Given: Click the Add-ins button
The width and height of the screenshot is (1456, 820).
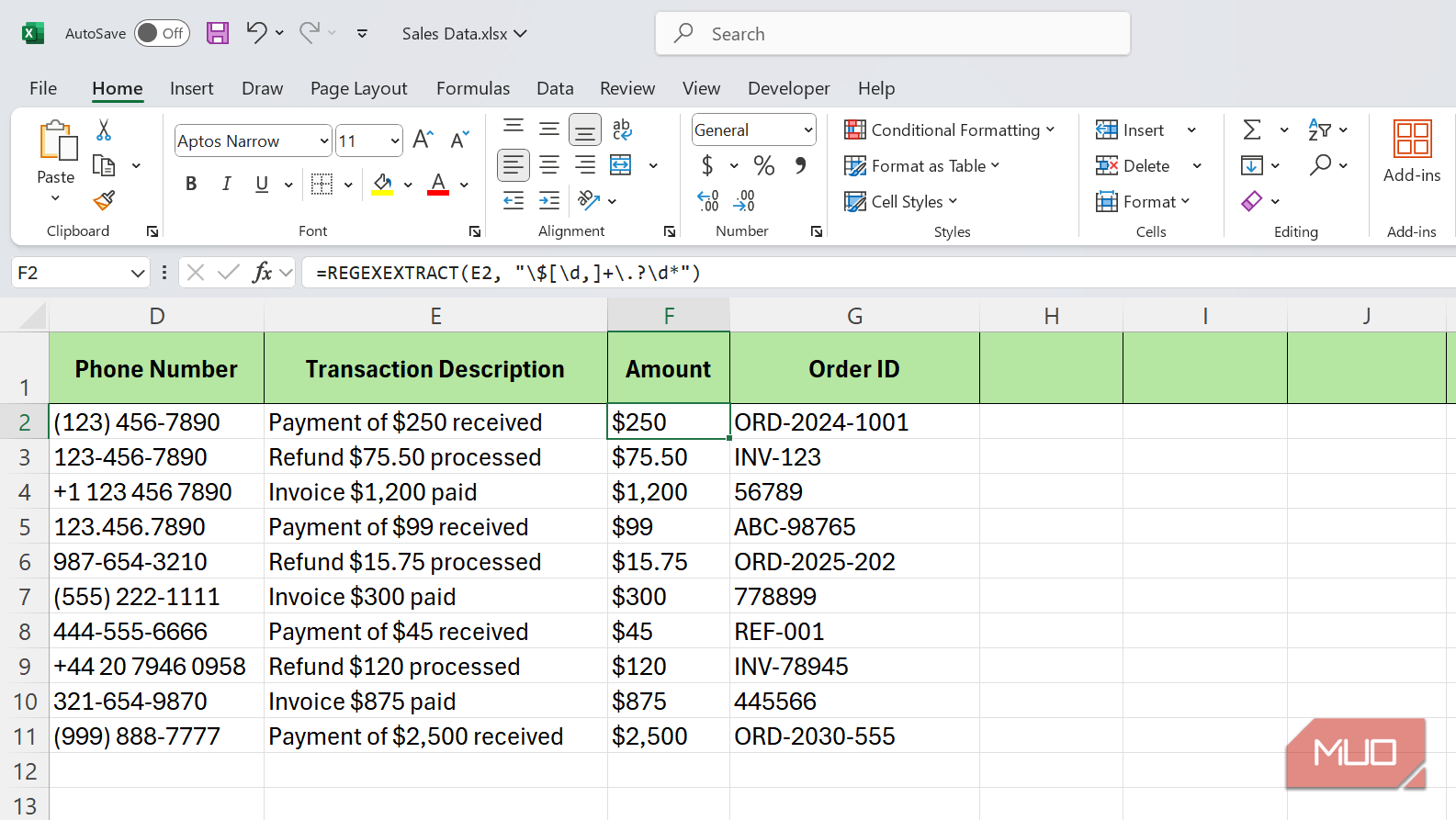Looking at the screenshot, I should (1411, 152).
